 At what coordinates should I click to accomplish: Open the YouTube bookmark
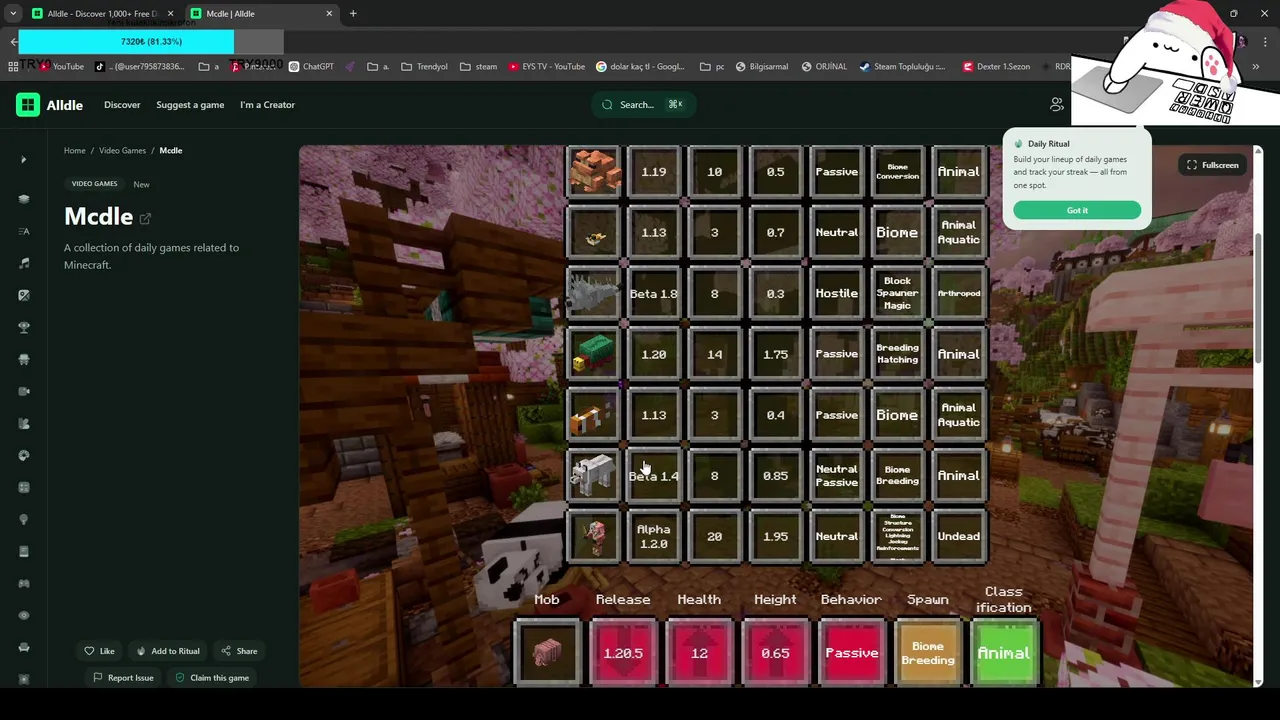tap(63, 67)
